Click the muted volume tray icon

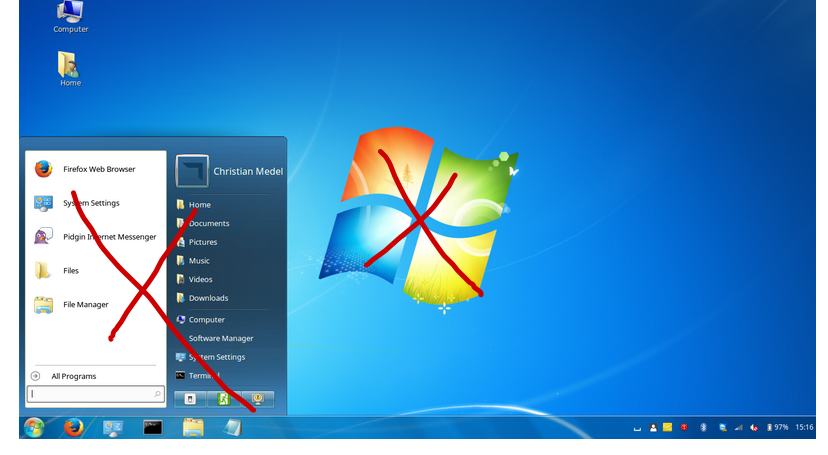[754, 428]
